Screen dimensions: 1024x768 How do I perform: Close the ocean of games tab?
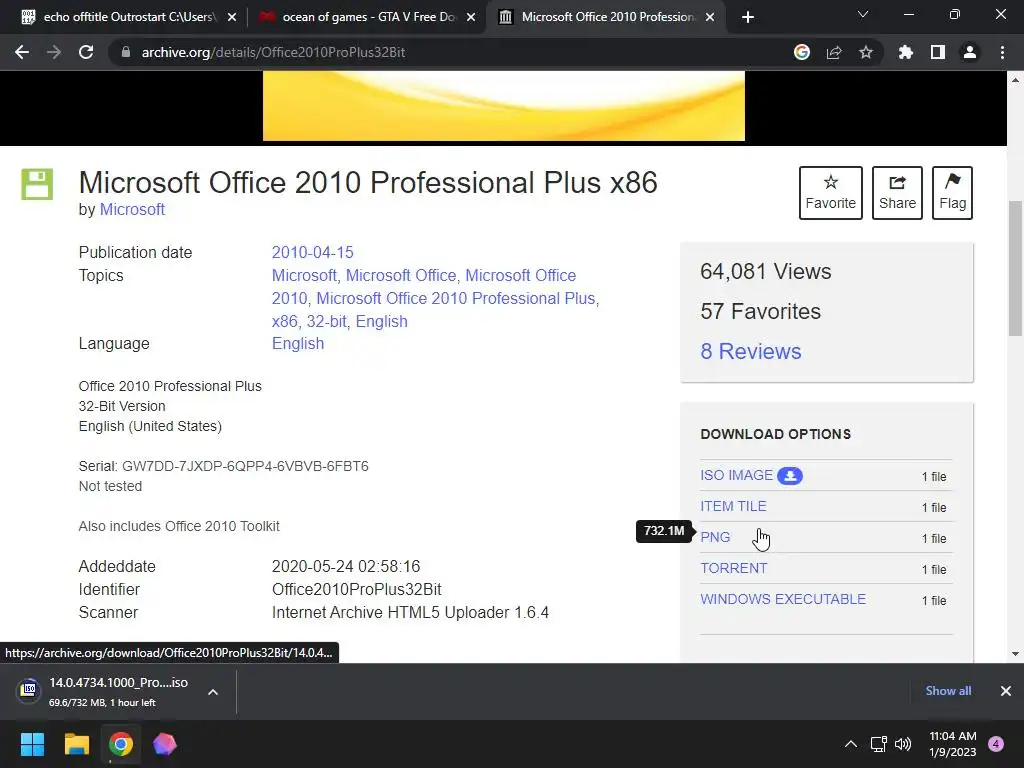point(471,18)
